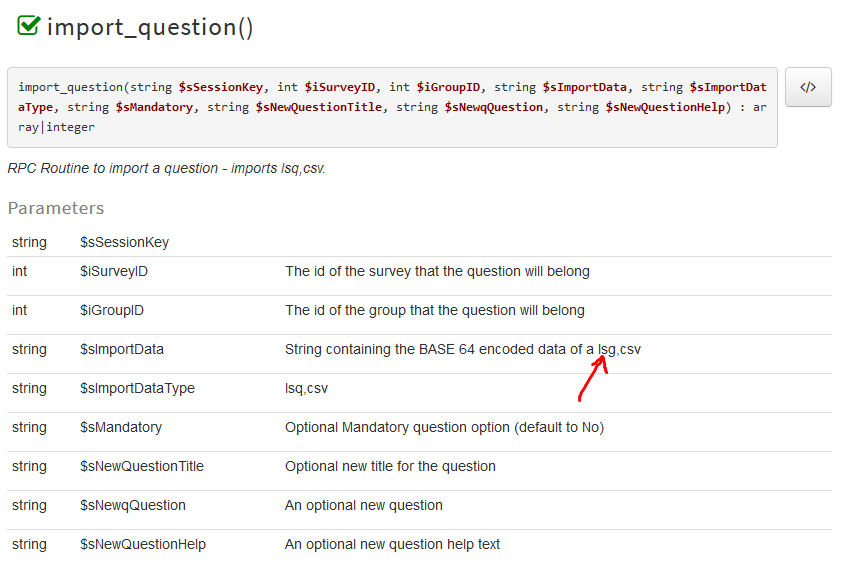Select the $sNewqQuestion parameter name

(133, 505)
